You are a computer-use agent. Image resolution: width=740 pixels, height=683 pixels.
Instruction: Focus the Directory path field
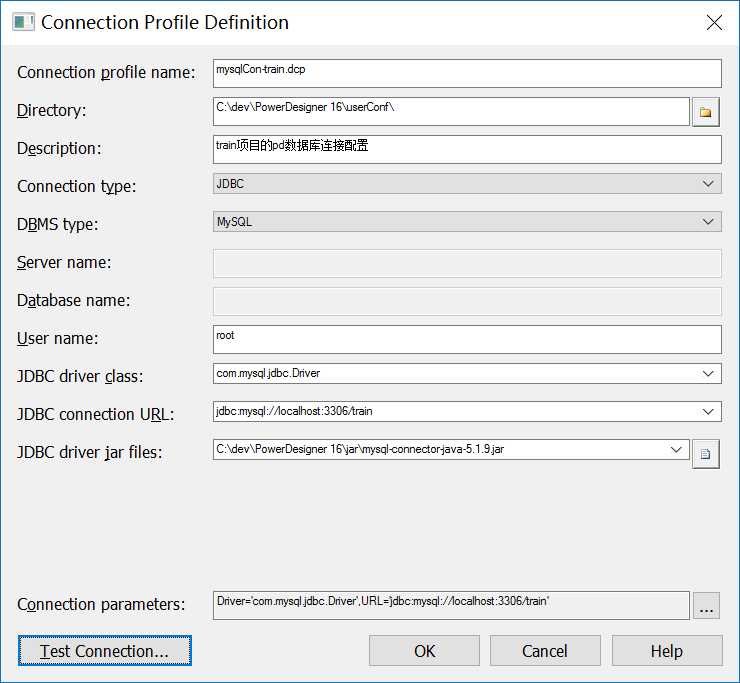coord(451,111)
